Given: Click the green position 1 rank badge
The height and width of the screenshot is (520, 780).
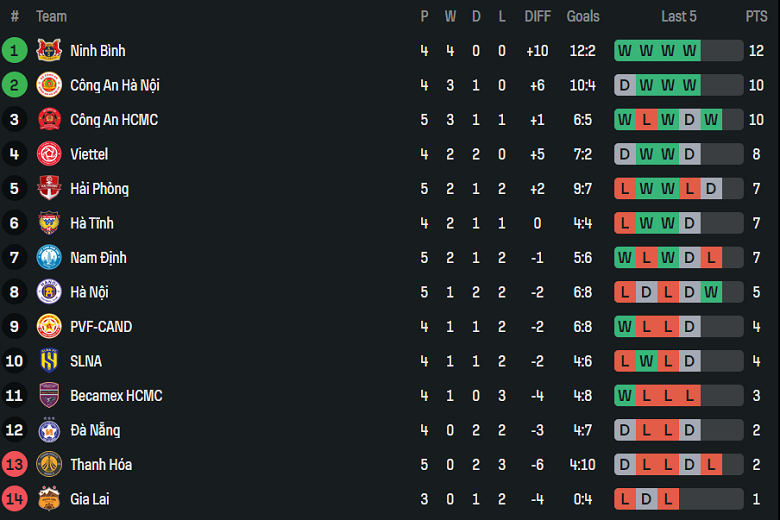Looking at the screenshot, I should coord(14,51).
